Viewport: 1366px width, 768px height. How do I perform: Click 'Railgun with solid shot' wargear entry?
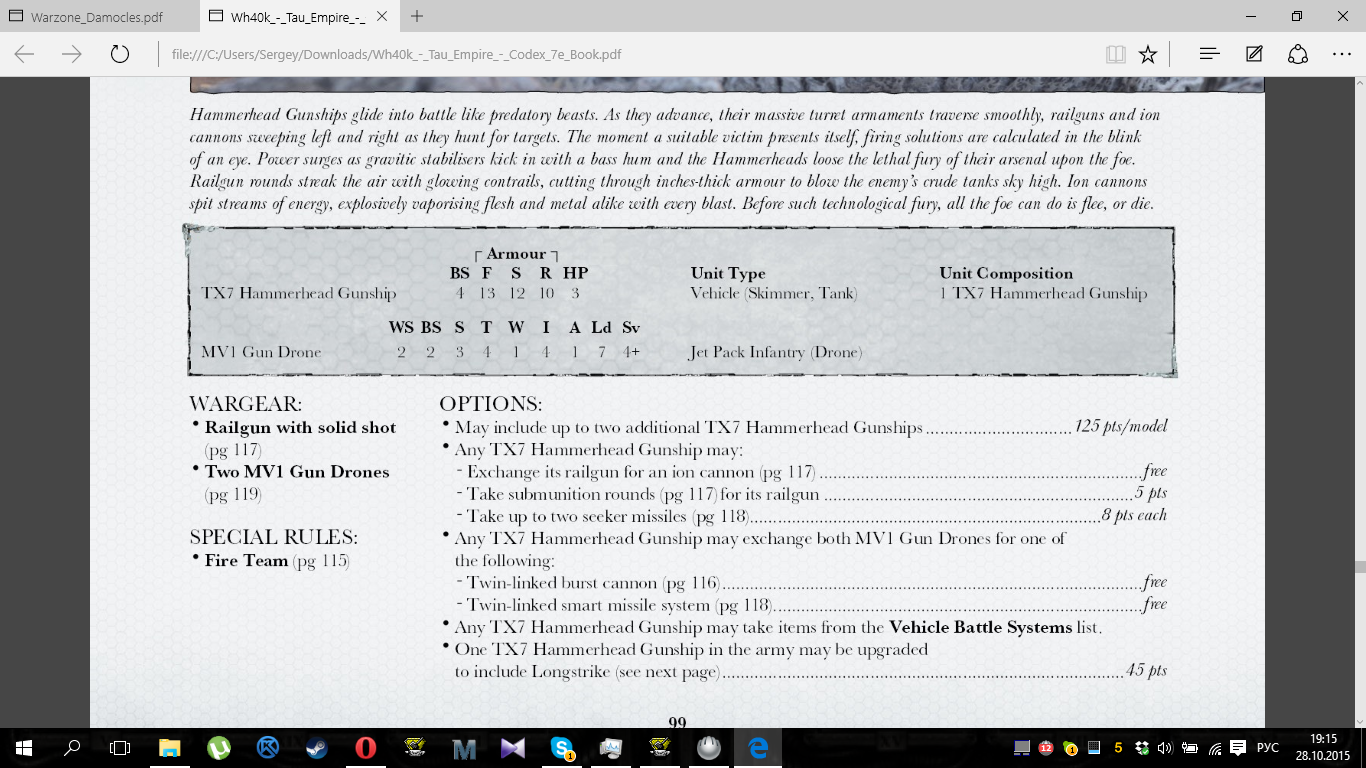coord(300,427)
